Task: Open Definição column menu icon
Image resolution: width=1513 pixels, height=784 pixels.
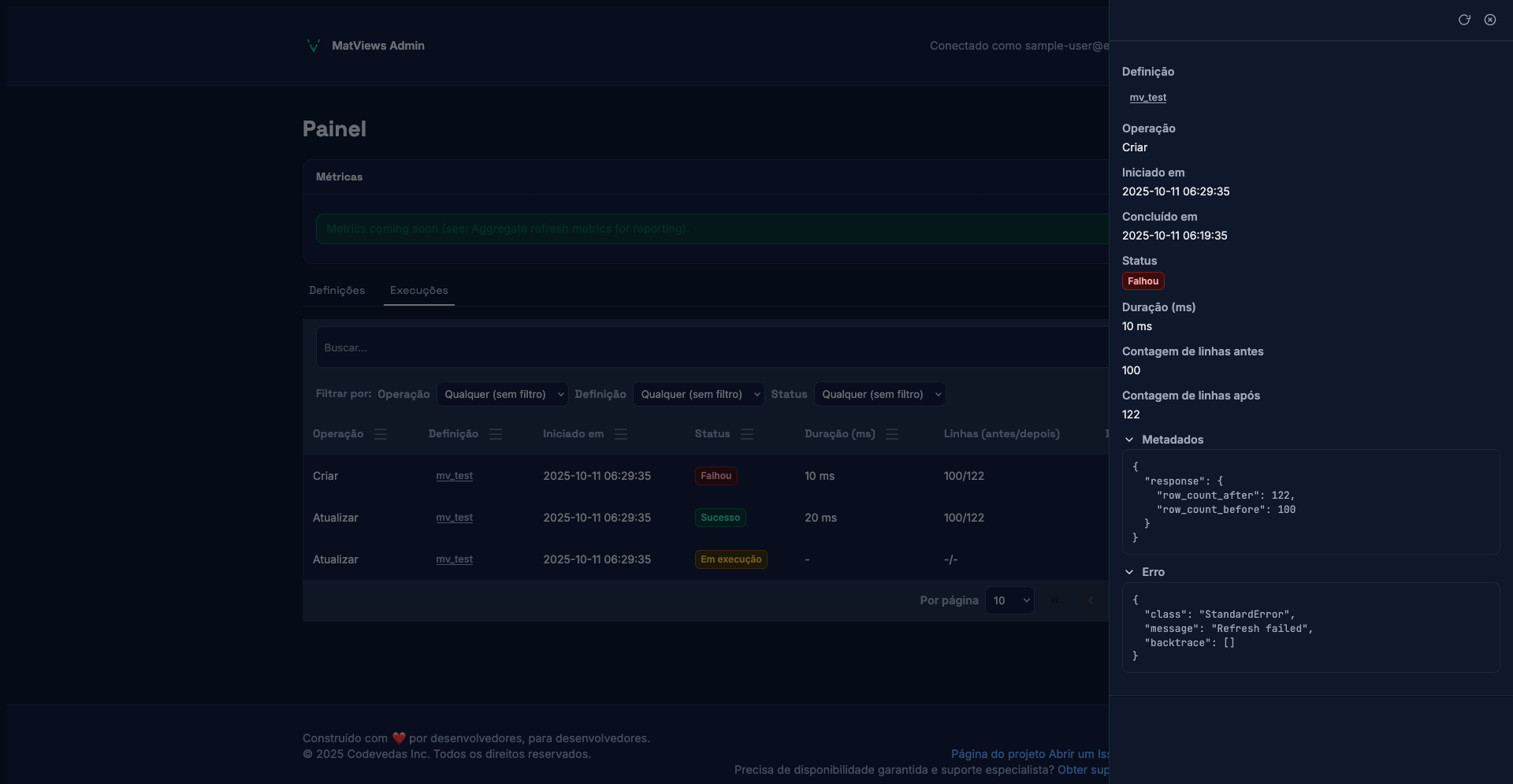Action: (496, 434)
